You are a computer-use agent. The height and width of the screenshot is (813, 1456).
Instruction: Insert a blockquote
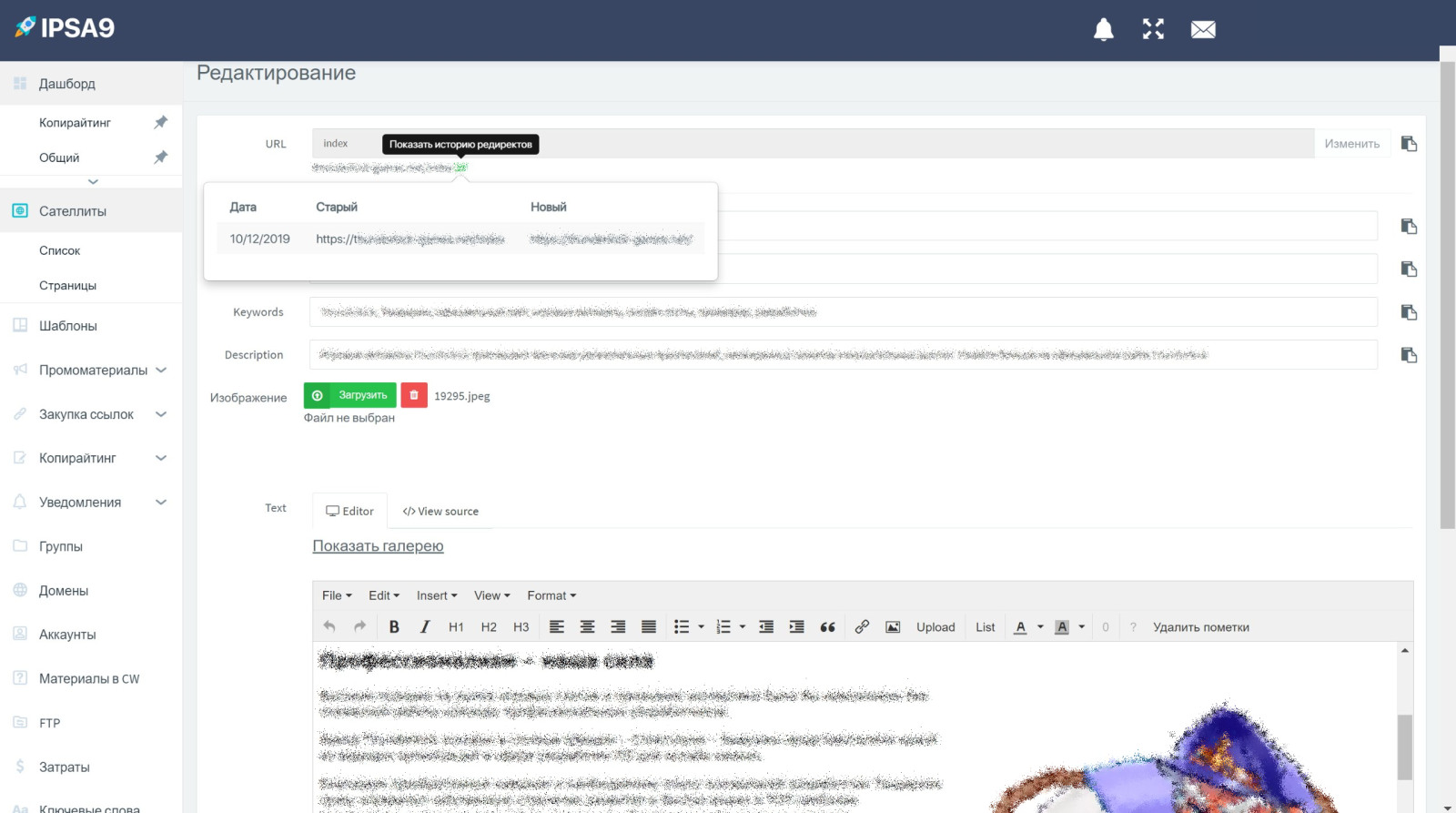pyautogui.click(x=827, y=626)
